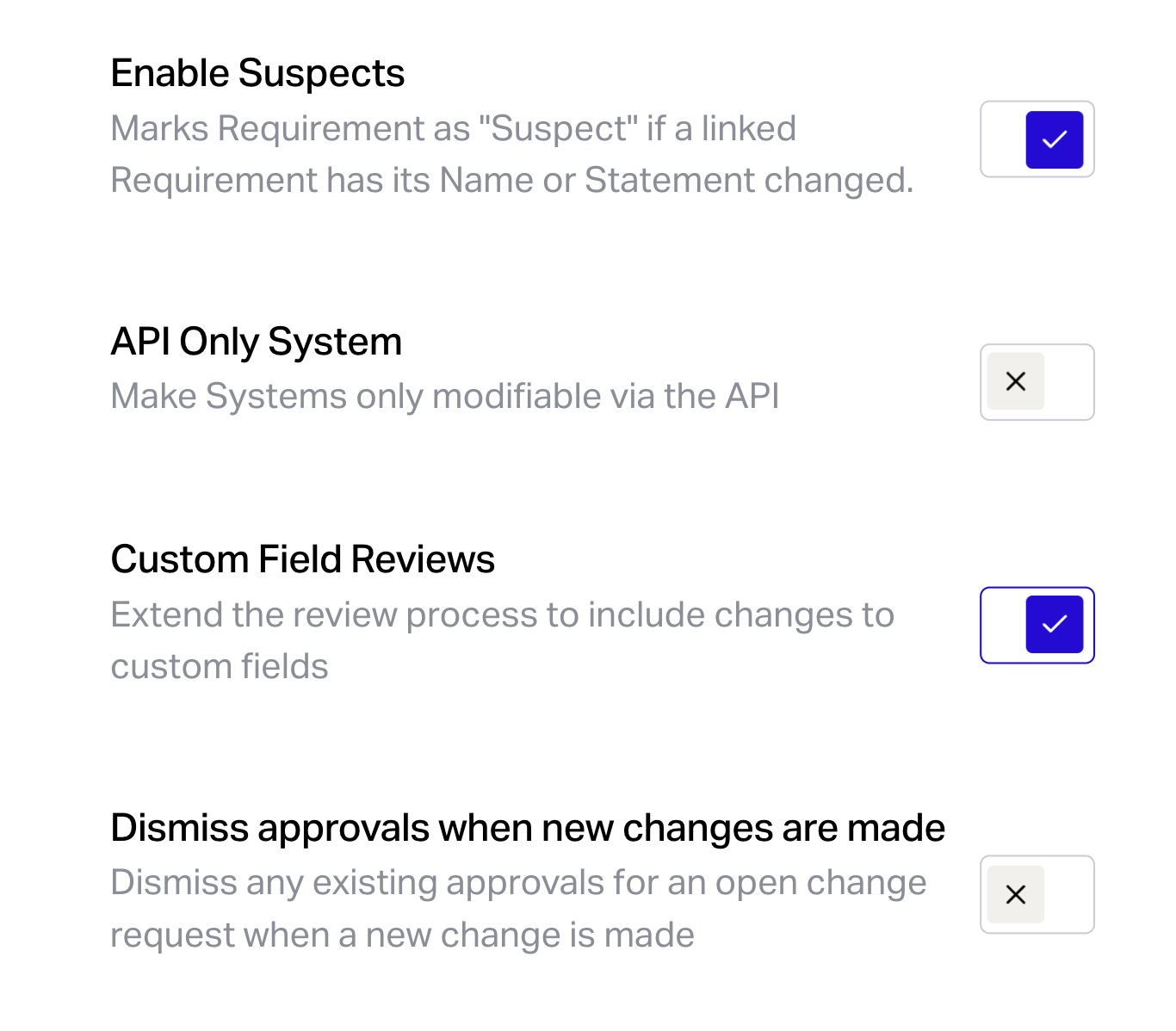
Task: Click the "Enable Suspects" heading
Action: pyautogui.click(x=257, y=74)
